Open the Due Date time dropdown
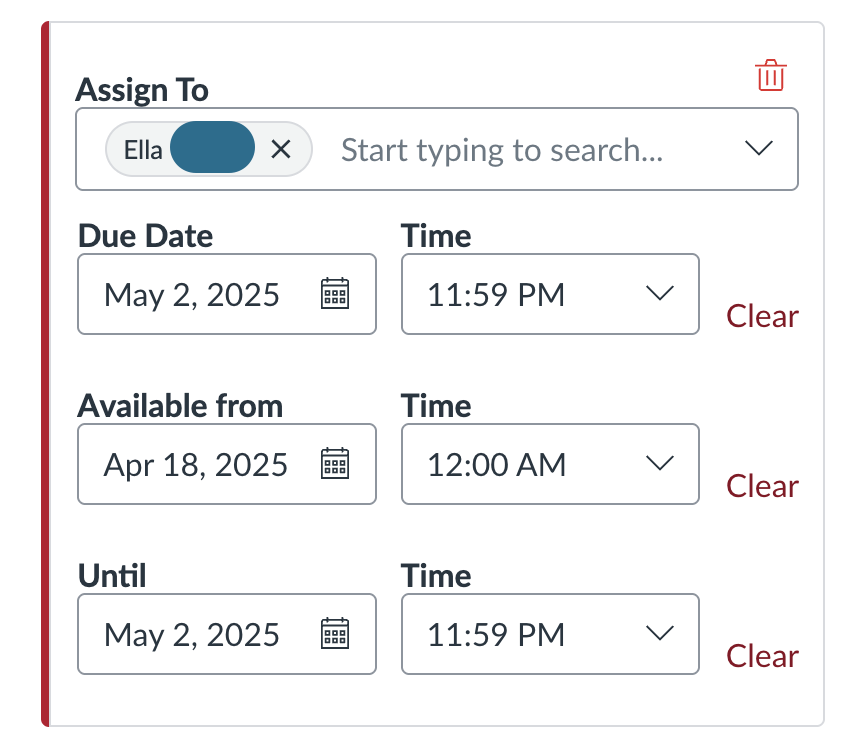This screenshot has height=736, width=867. [659, 294]
